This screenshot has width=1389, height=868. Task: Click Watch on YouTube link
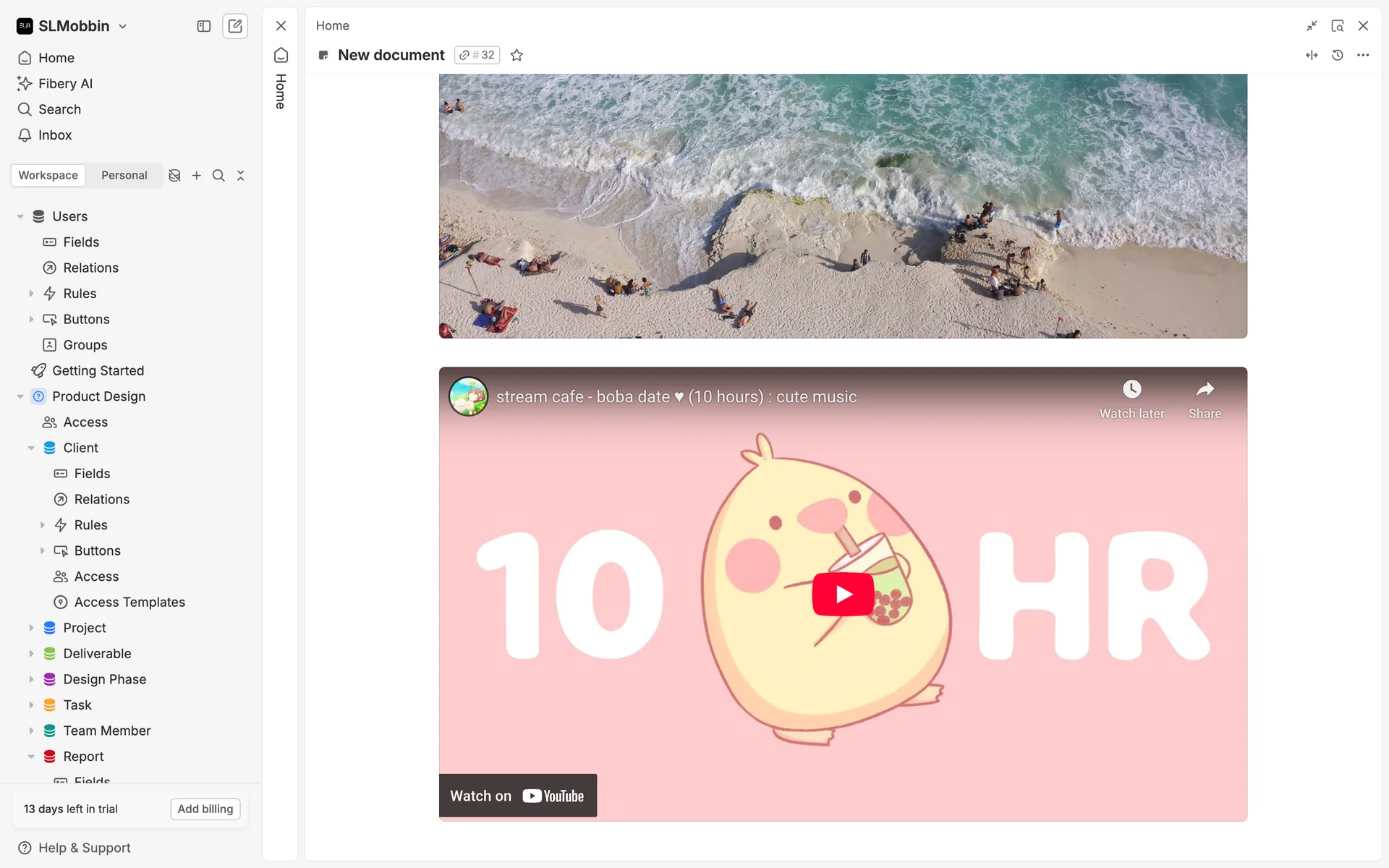[518, 796]
